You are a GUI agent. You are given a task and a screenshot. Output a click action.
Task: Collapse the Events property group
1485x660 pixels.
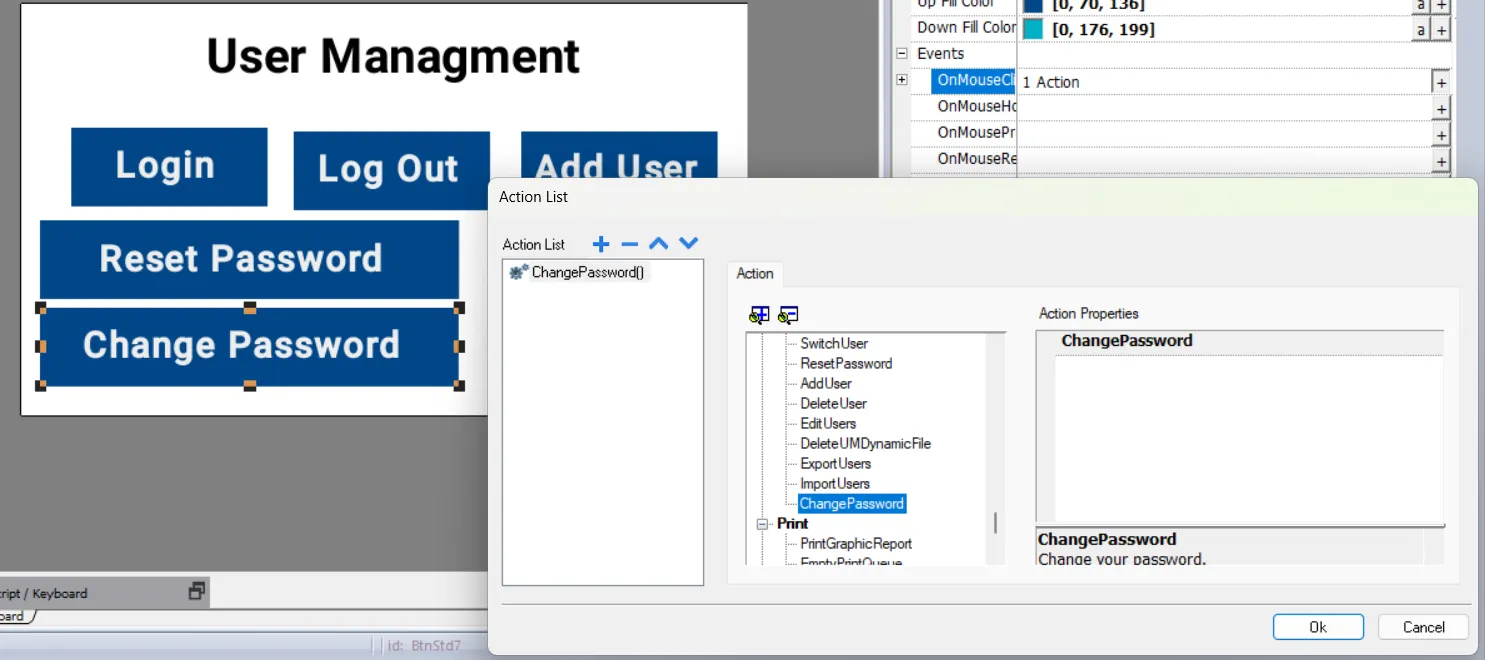point(901,53)
